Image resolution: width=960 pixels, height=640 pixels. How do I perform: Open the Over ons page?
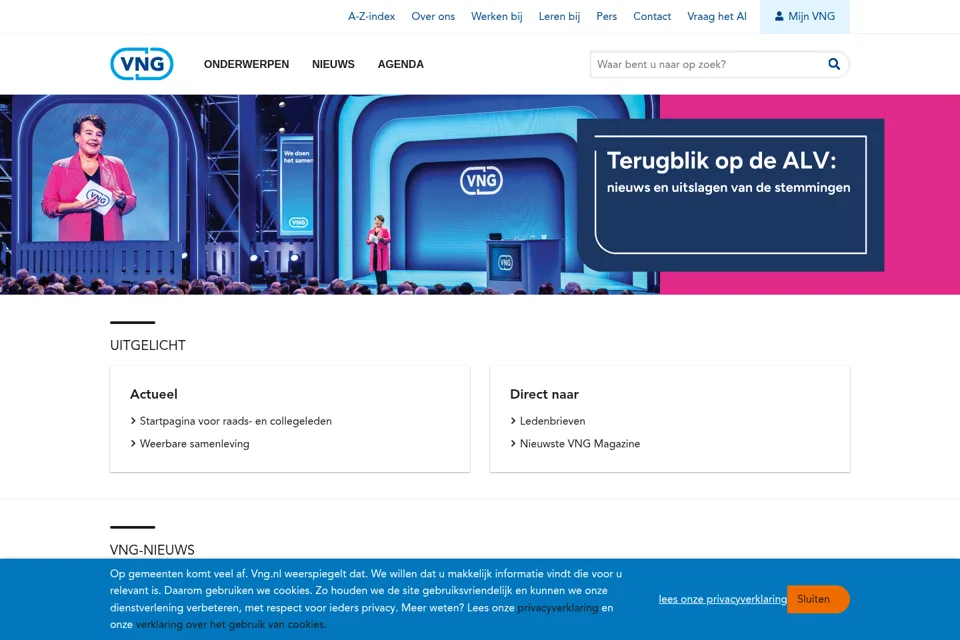[x=433, y=17]
